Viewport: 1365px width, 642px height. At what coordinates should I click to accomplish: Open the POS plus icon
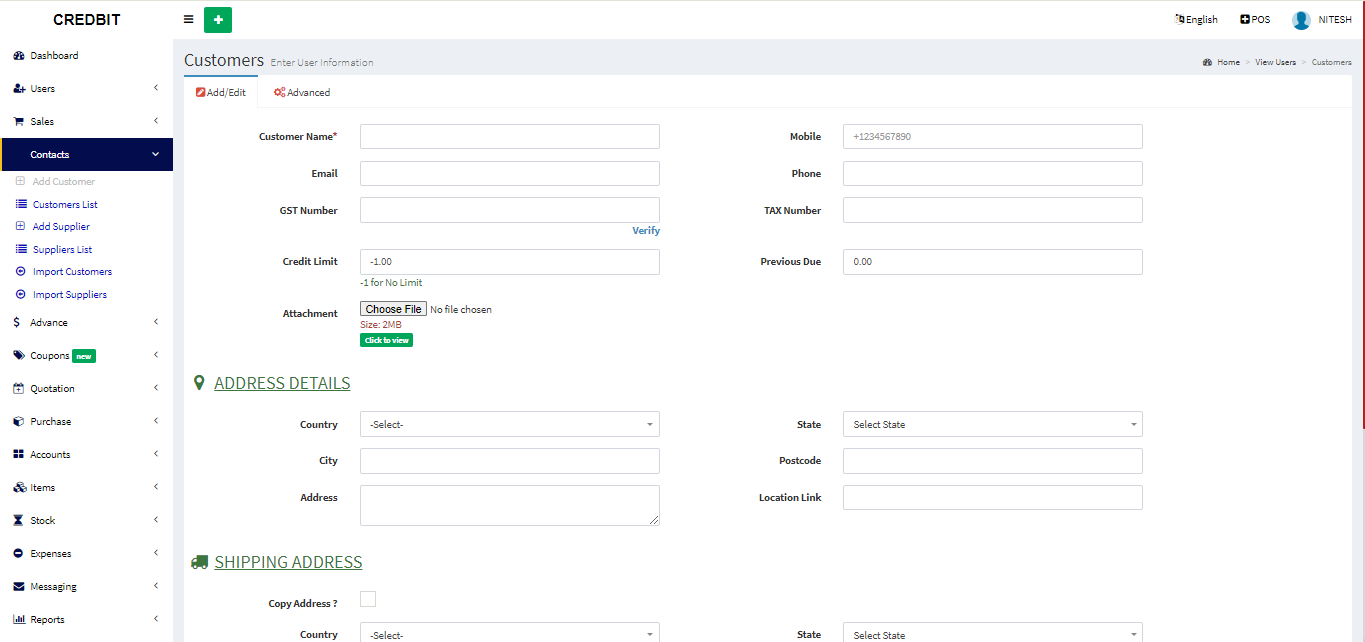[x=1245, y=19]
